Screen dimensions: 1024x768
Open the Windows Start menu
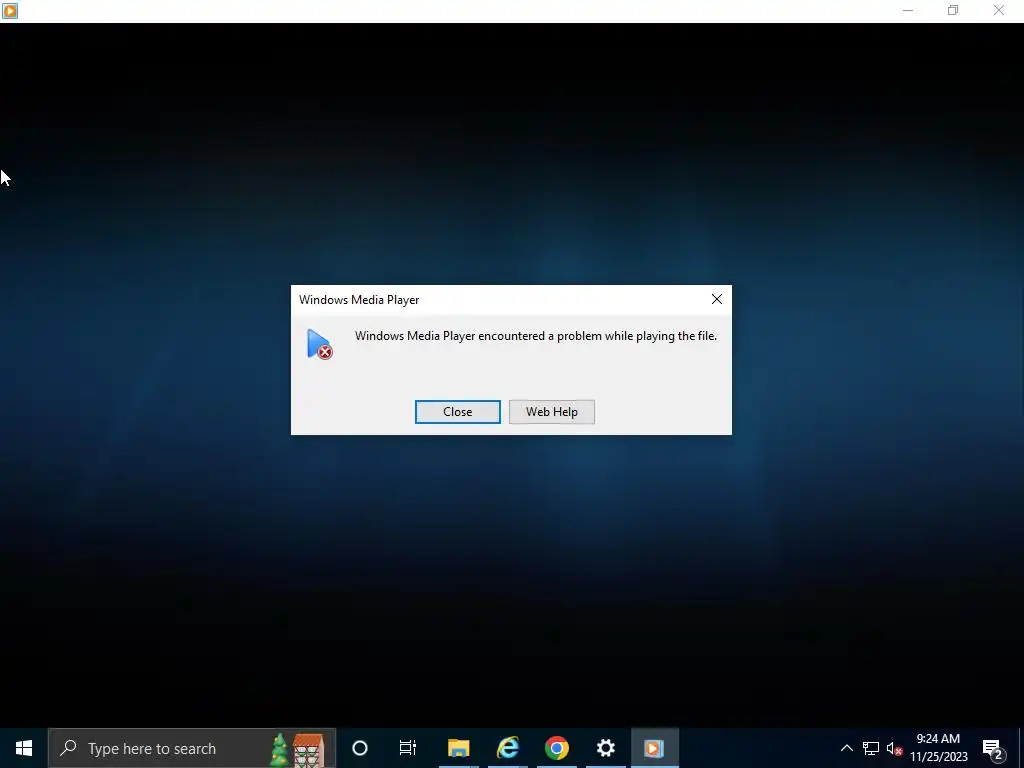[24, 748]
